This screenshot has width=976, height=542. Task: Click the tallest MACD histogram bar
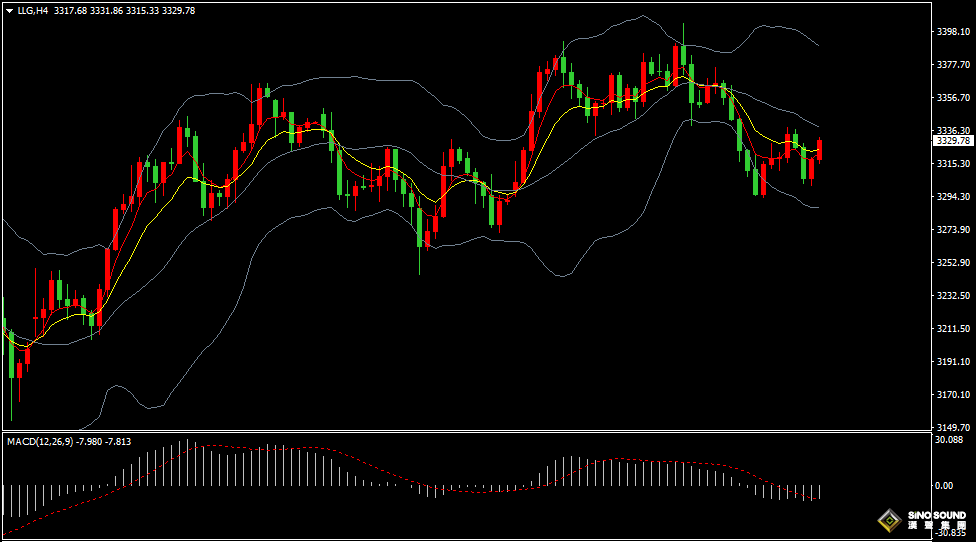[x=185, y=463]
